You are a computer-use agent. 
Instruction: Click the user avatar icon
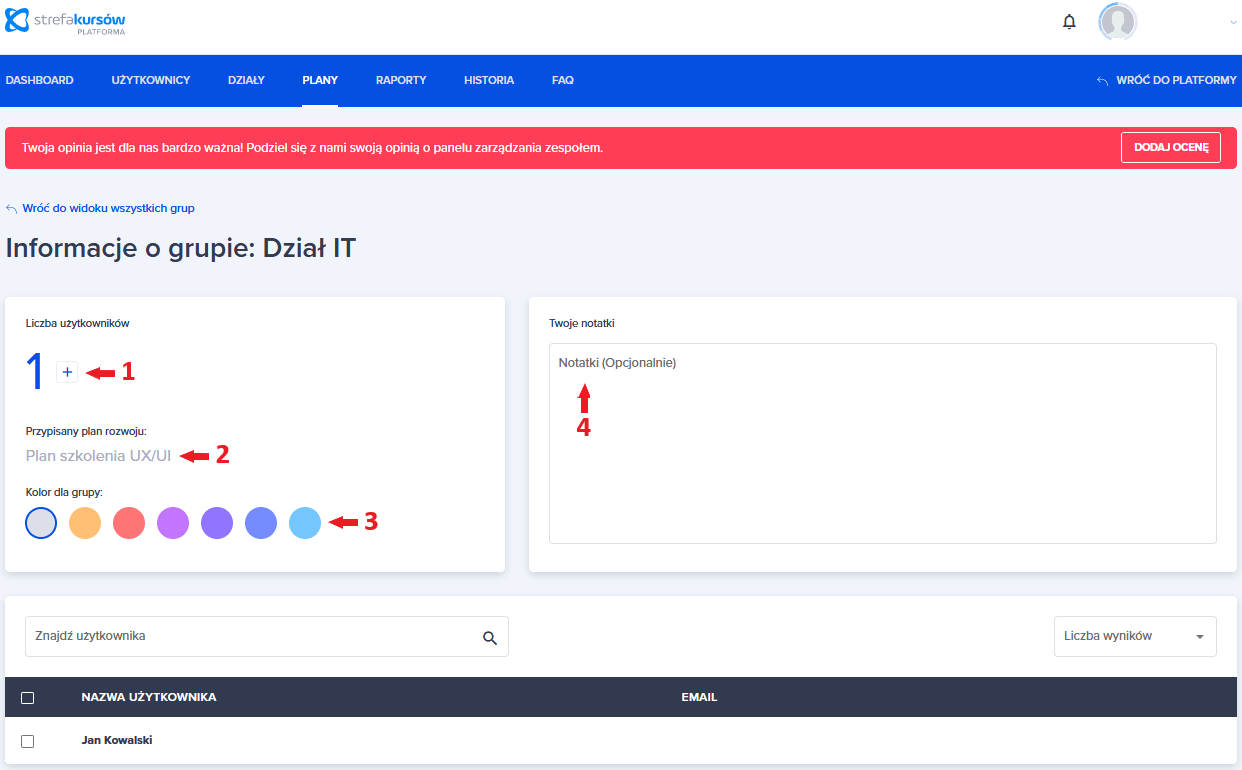(x=1117, y=22)
